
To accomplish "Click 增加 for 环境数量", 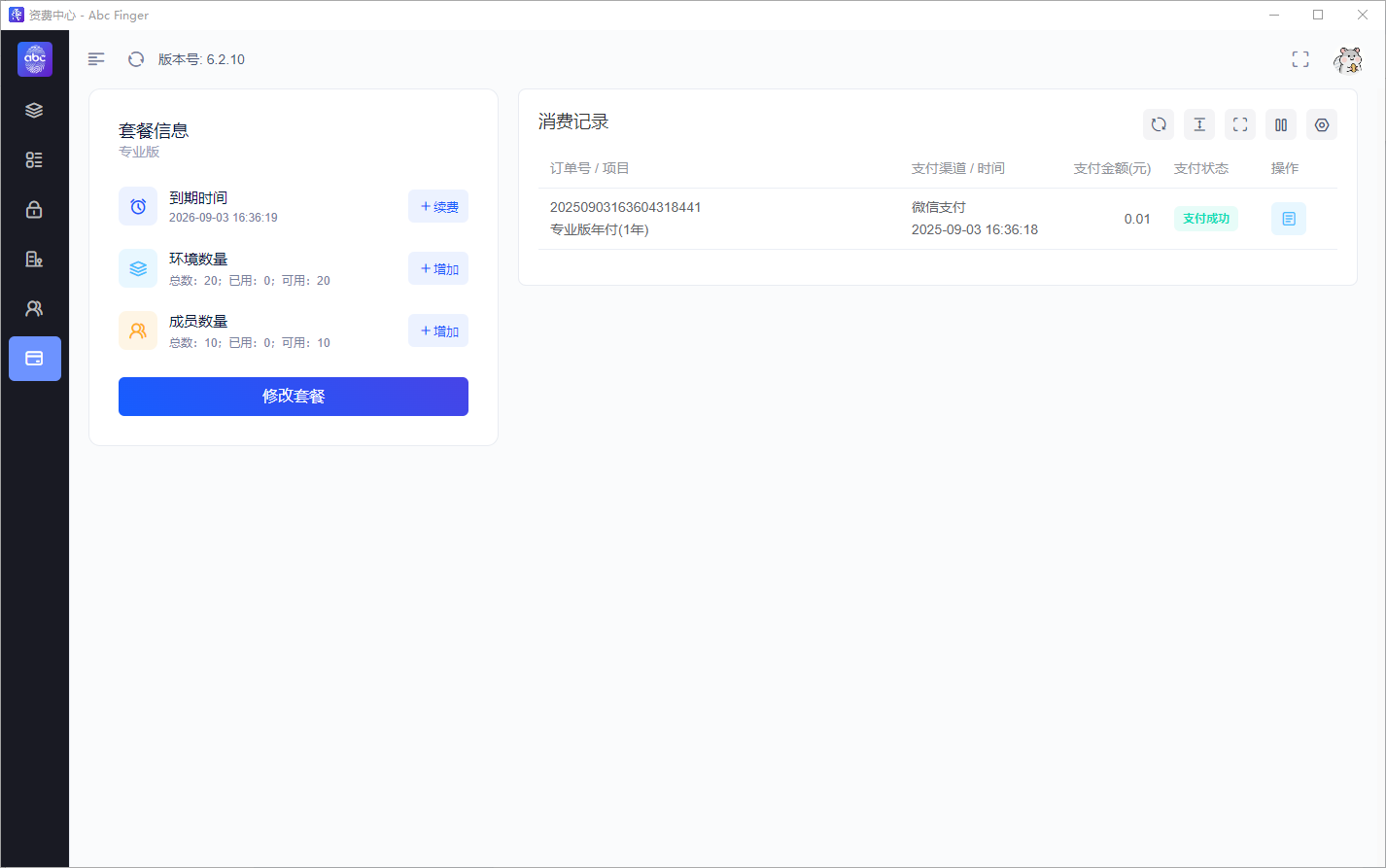I will (x=438, y=268).
